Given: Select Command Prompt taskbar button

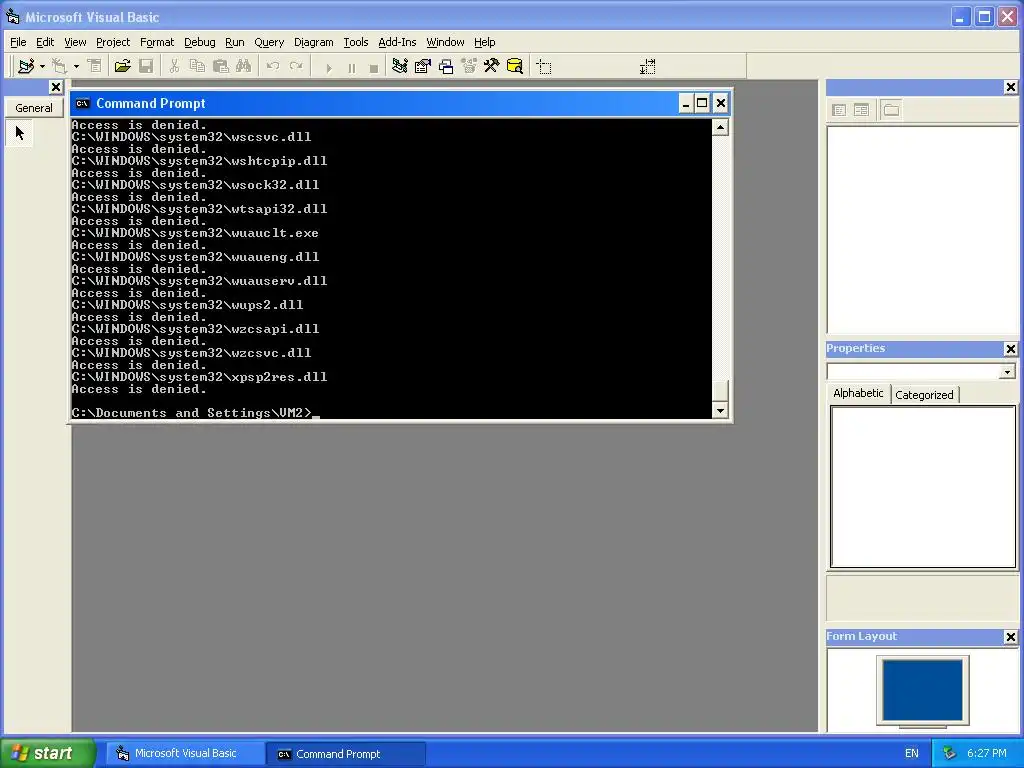Looking at the screenshot, I should (346, 754).
